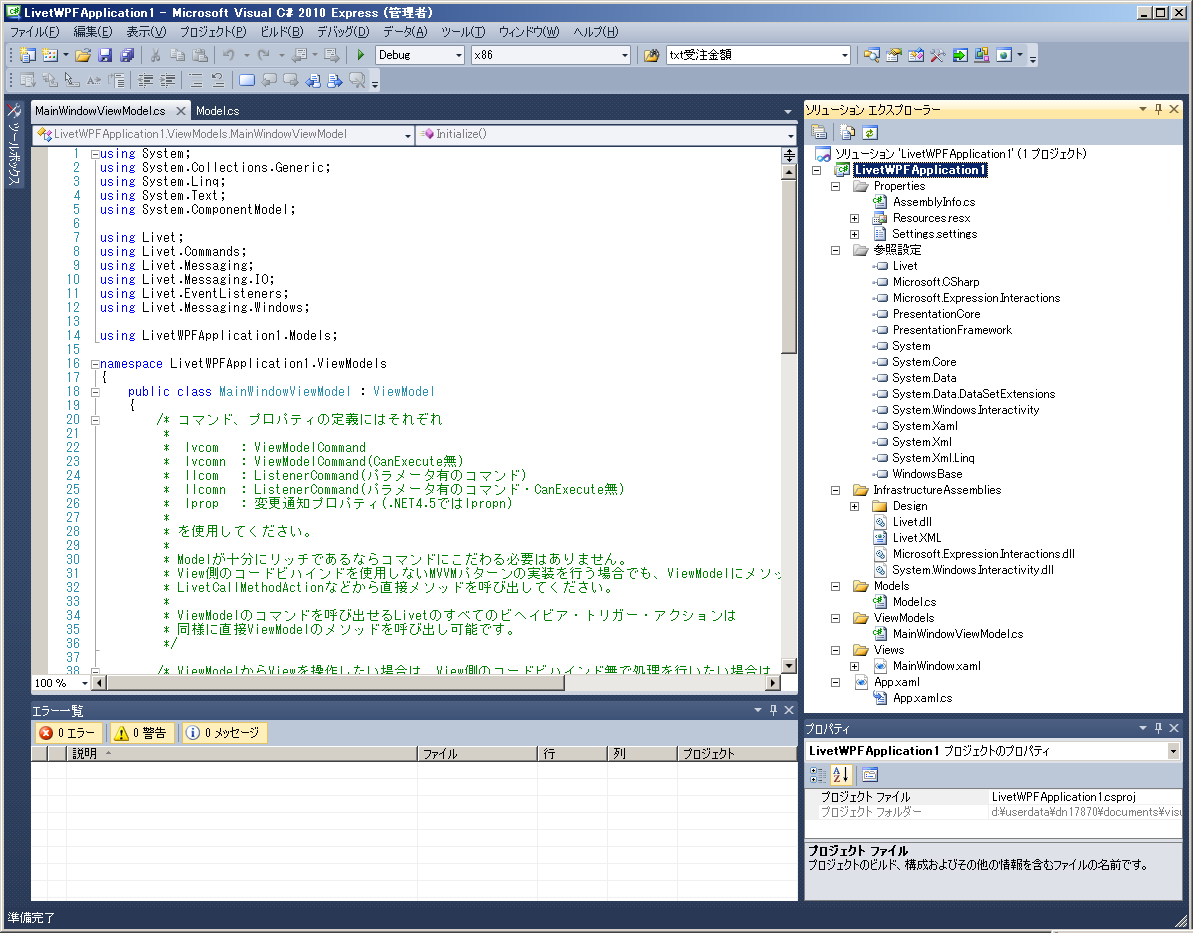Viewport: 1193px width, 933px height.
Task: Select App.xaml.cs in Solution Explorer
Action: 922,698
